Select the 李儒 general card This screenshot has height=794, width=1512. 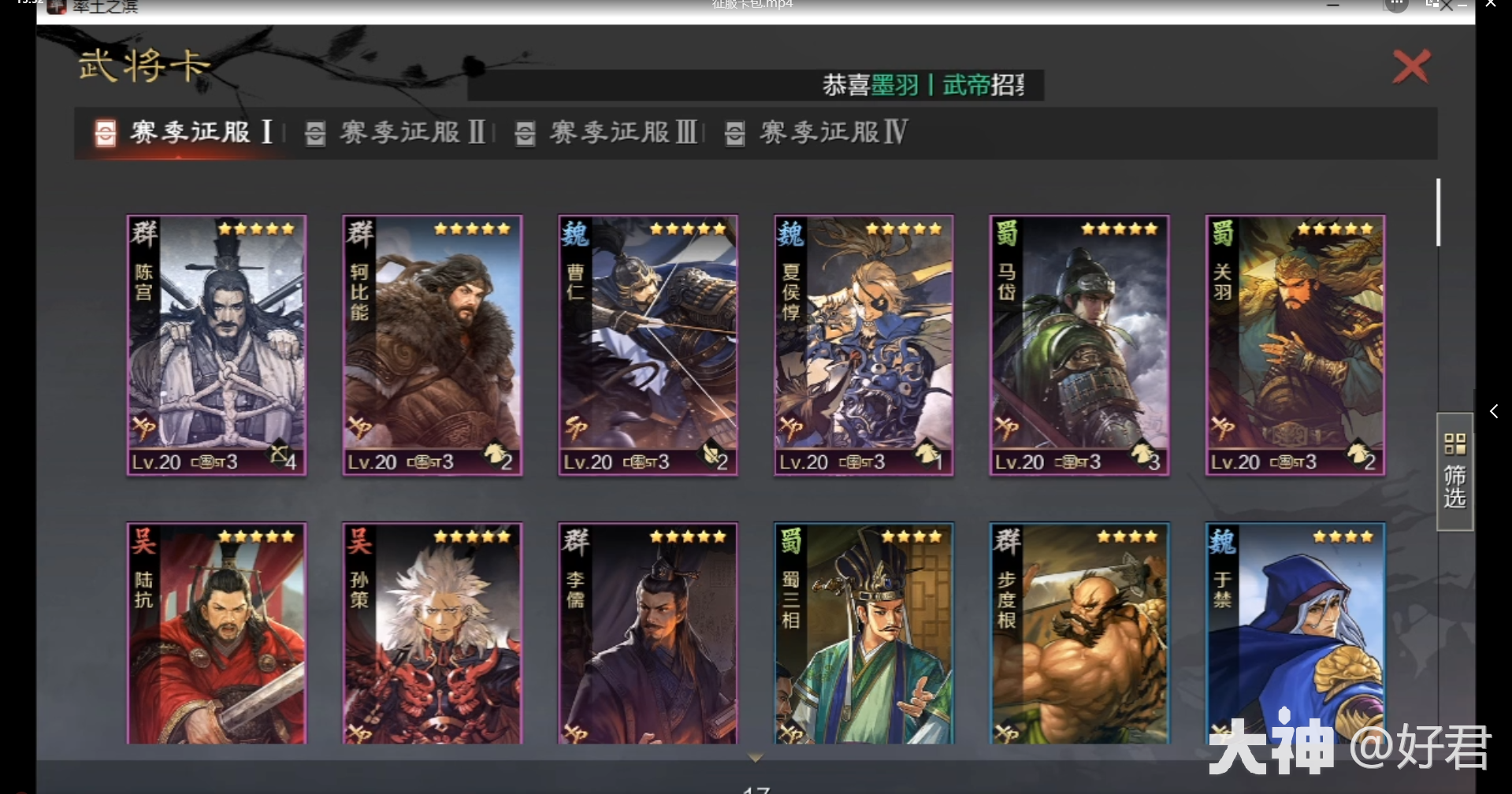point(648,633)
